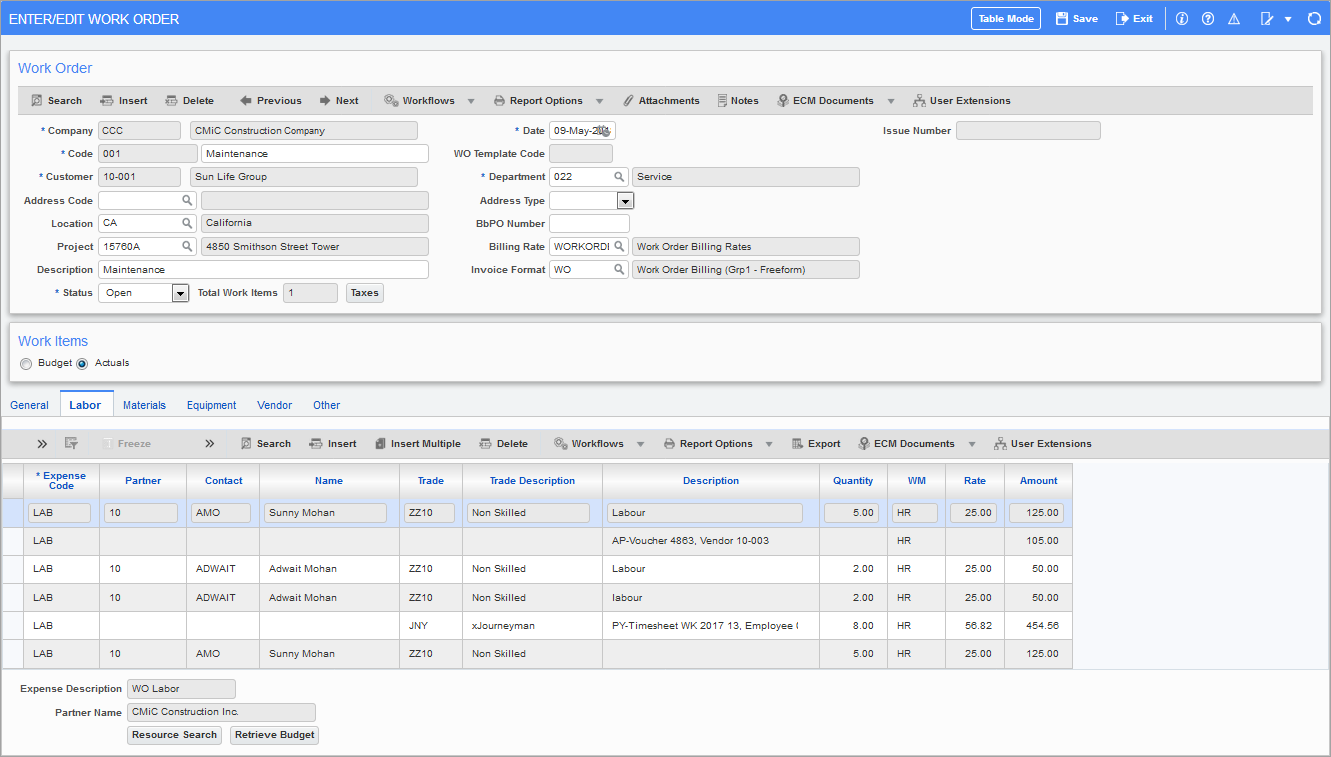Open the Status dropdown showing Open
This screenshot has height=757, width=1331.
[180, 293]
